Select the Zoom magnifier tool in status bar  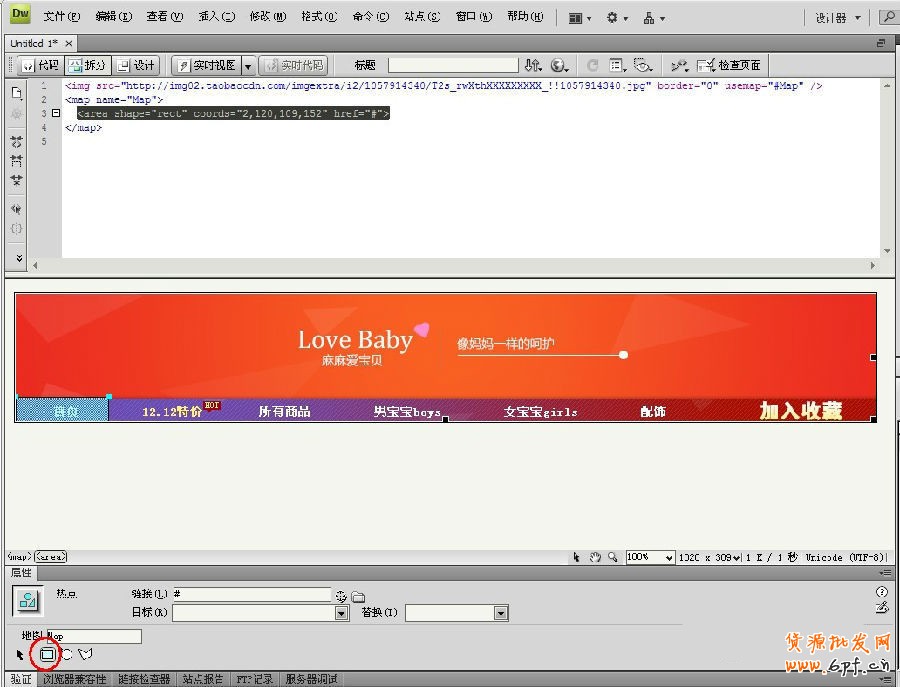point(612,557)
